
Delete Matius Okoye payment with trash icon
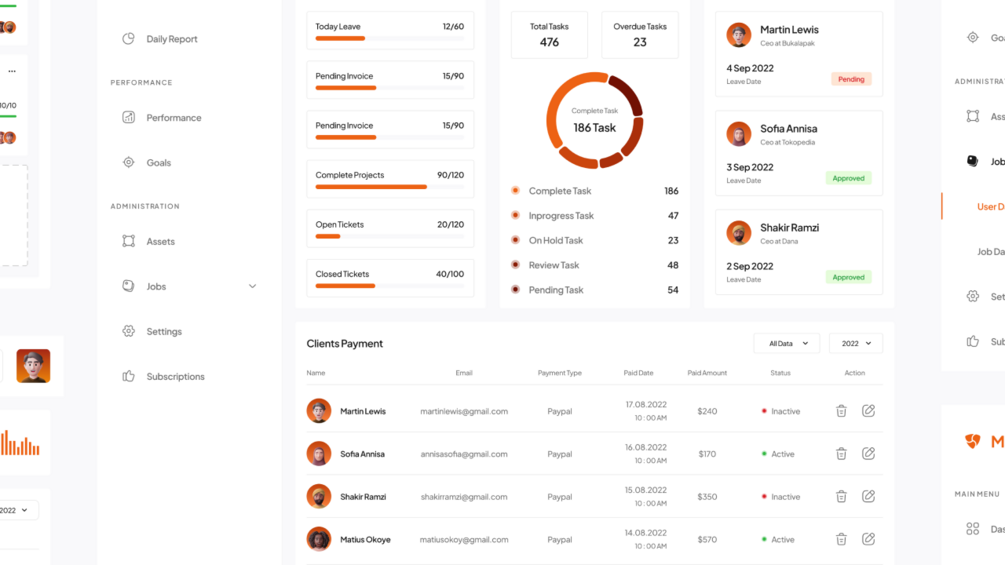pos(842,539)
